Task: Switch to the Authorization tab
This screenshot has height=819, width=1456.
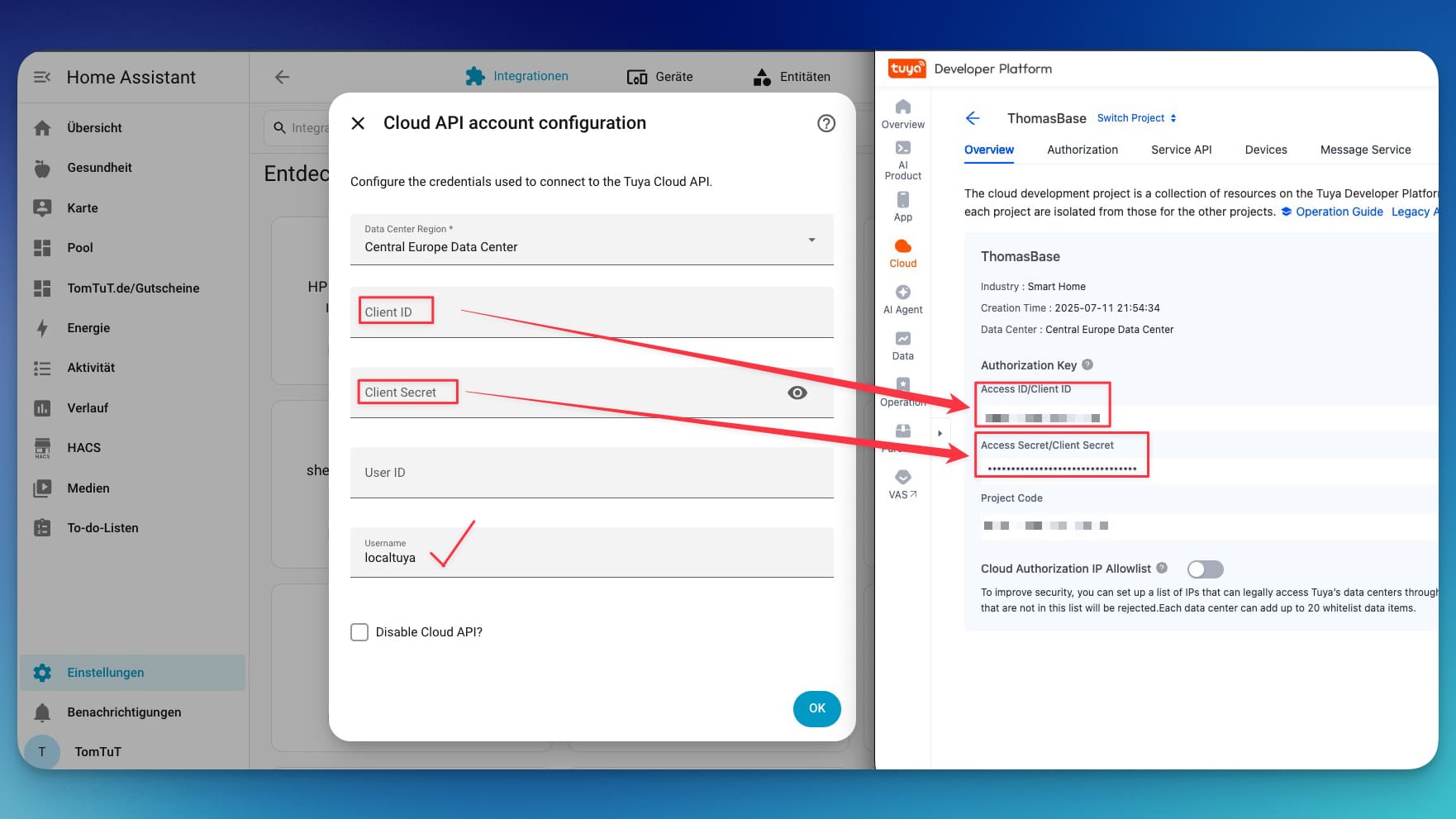Action: (1082, 150)
